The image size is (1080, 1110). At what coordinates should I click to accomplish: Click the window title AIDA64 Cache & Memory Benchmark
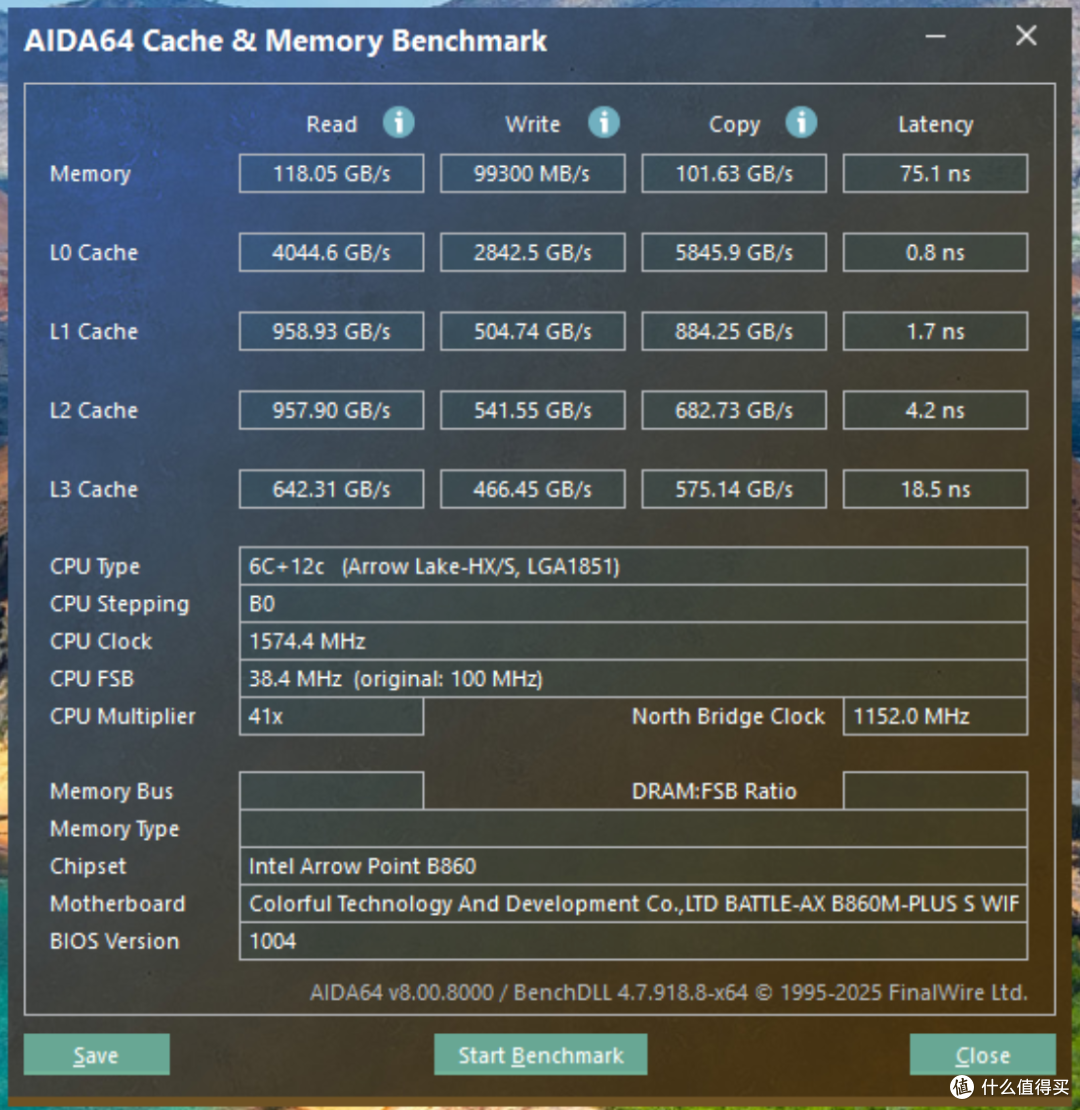coord(285,40)
